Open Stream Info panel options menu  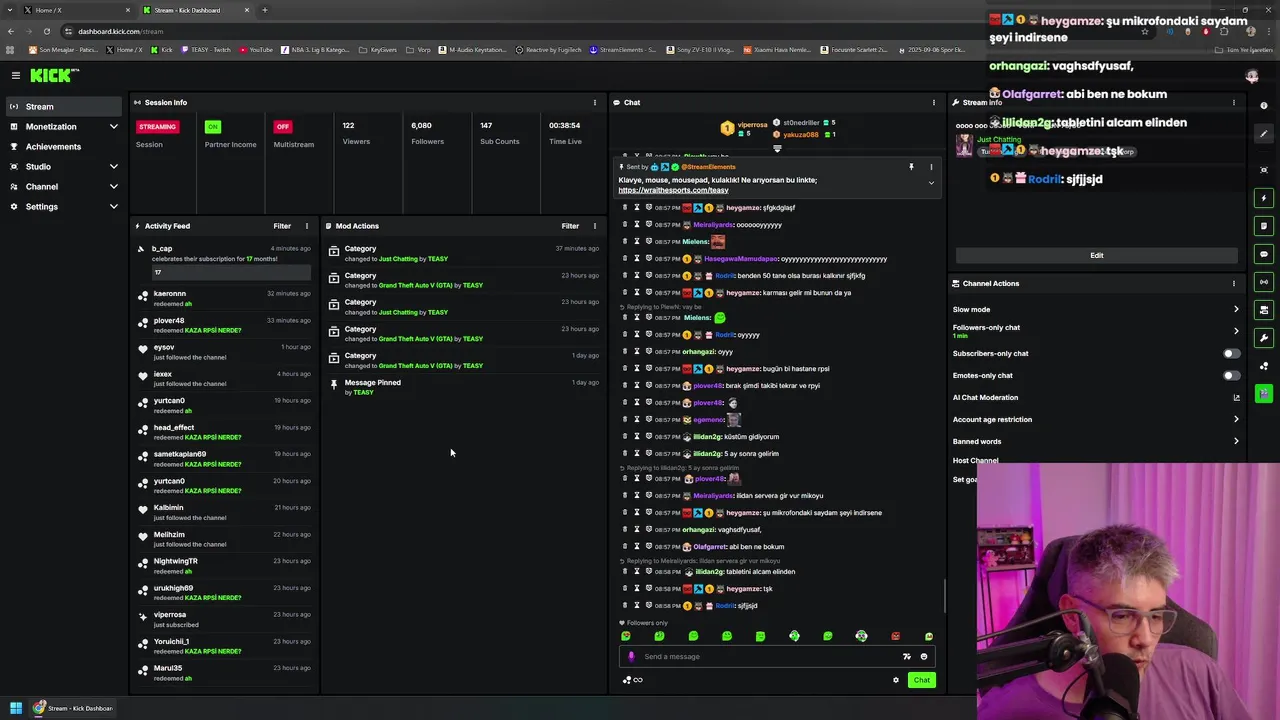point(1233,102)
